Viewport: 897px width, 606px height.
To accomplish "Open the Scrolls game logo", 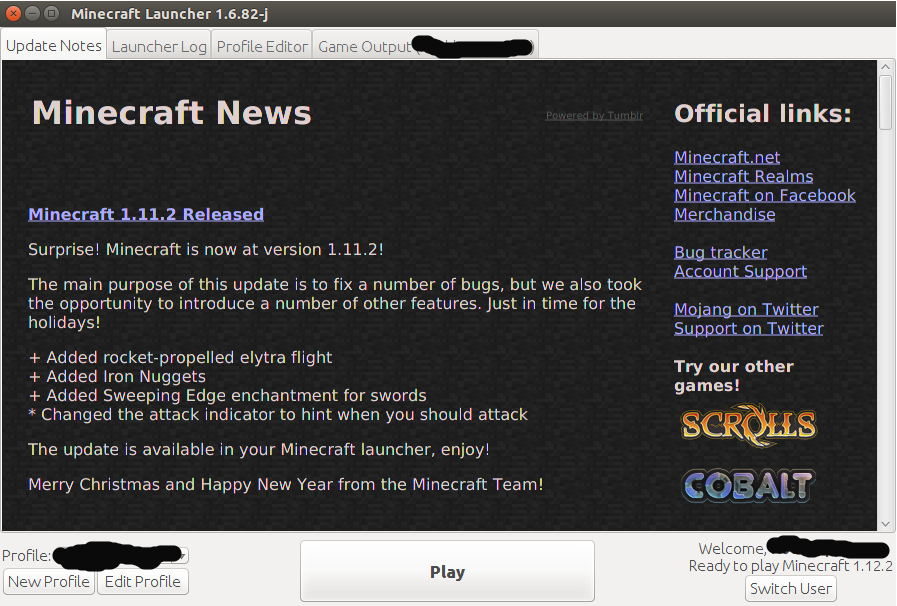I will (748, 425).
